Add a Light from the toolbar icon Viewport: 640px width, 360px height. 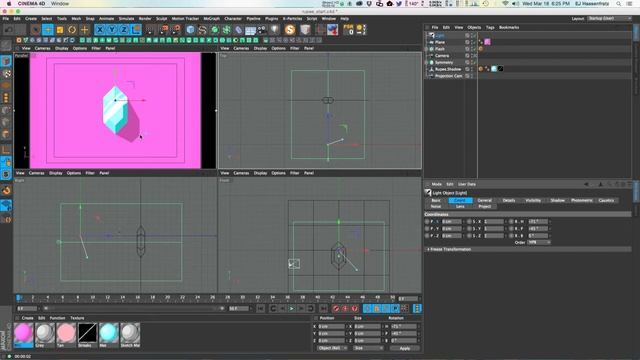click(275, 30)
